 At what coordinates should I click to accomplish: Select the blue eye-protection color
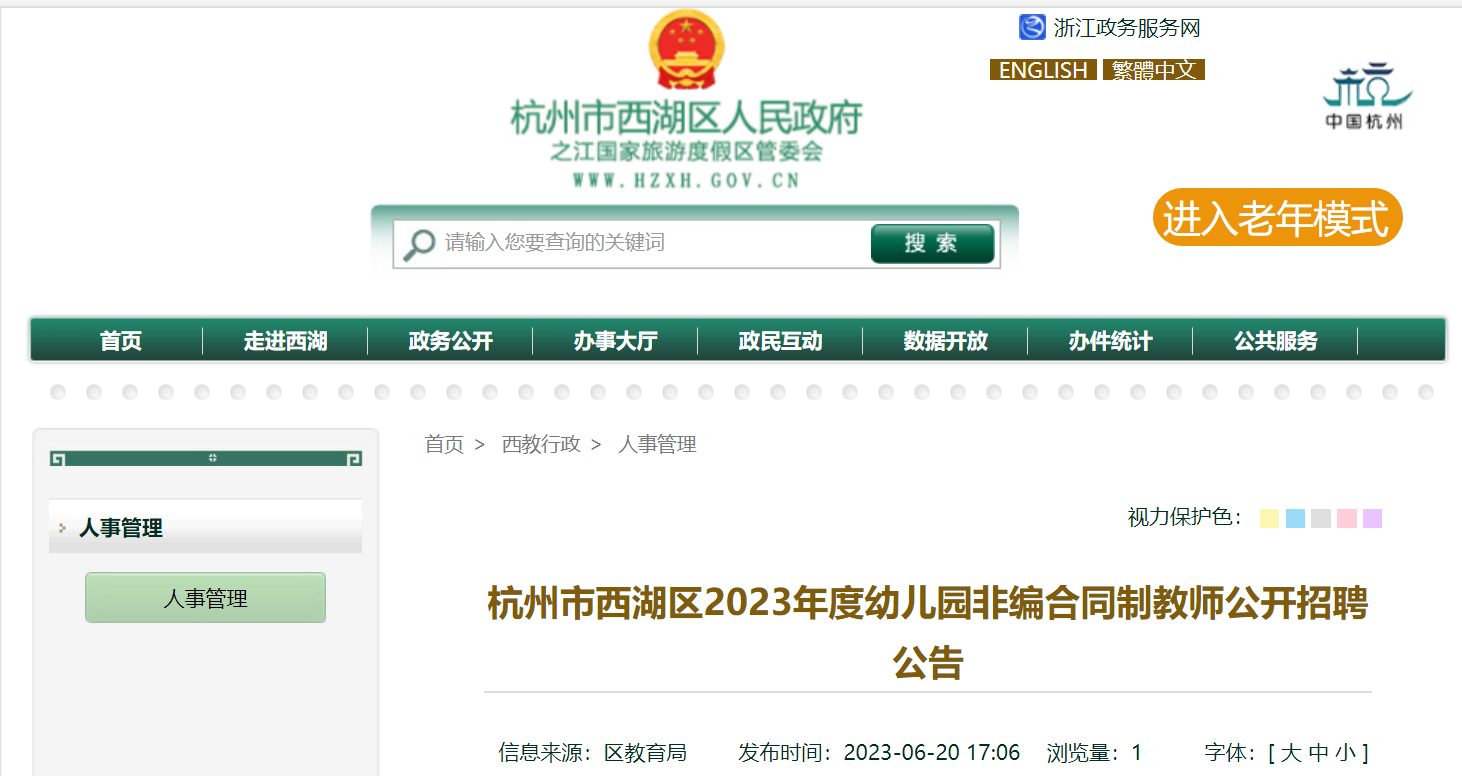pos(1296,518)
